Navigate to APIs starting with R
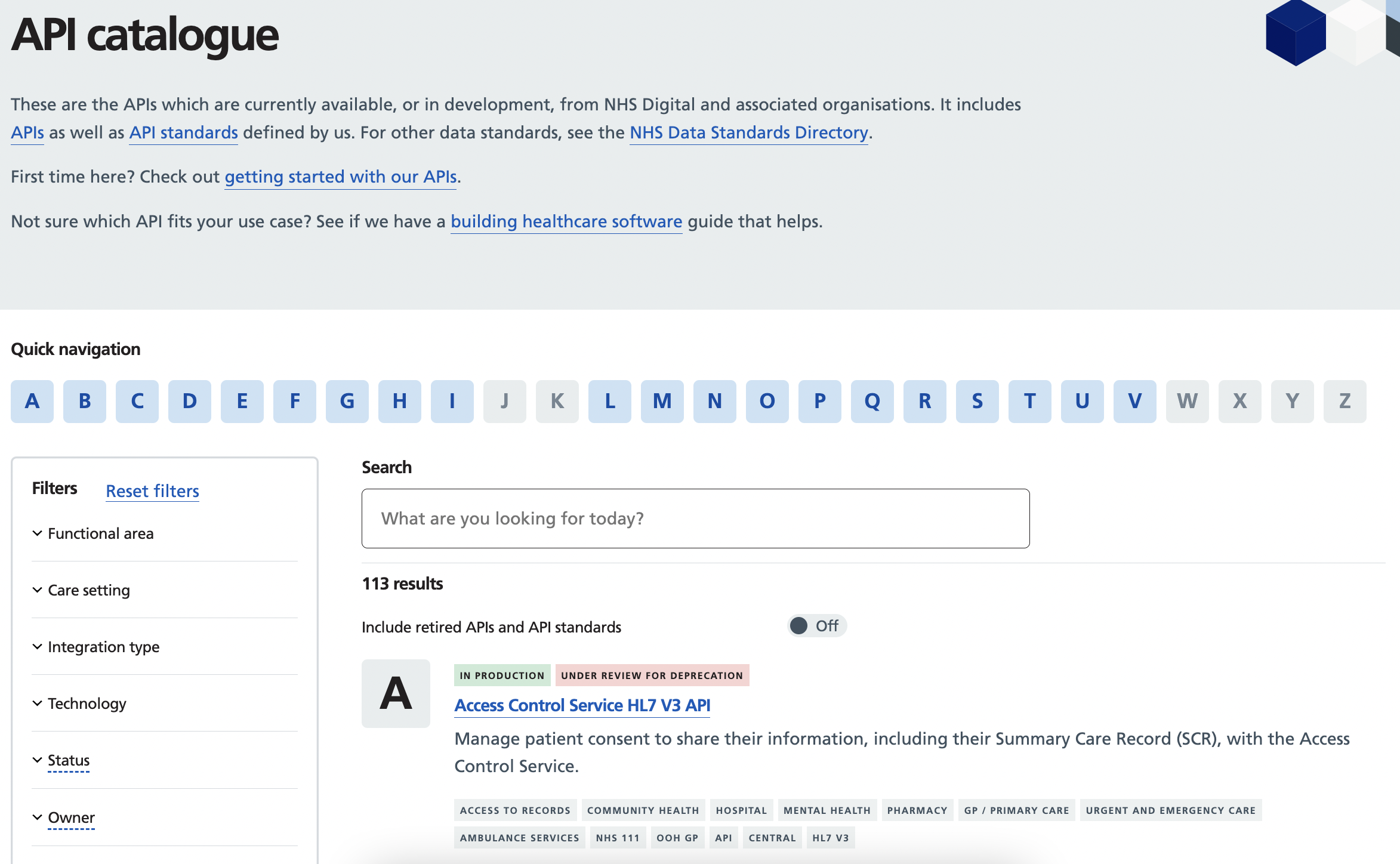The width and height of the screenshot is (1400, 864). (925, 401)
